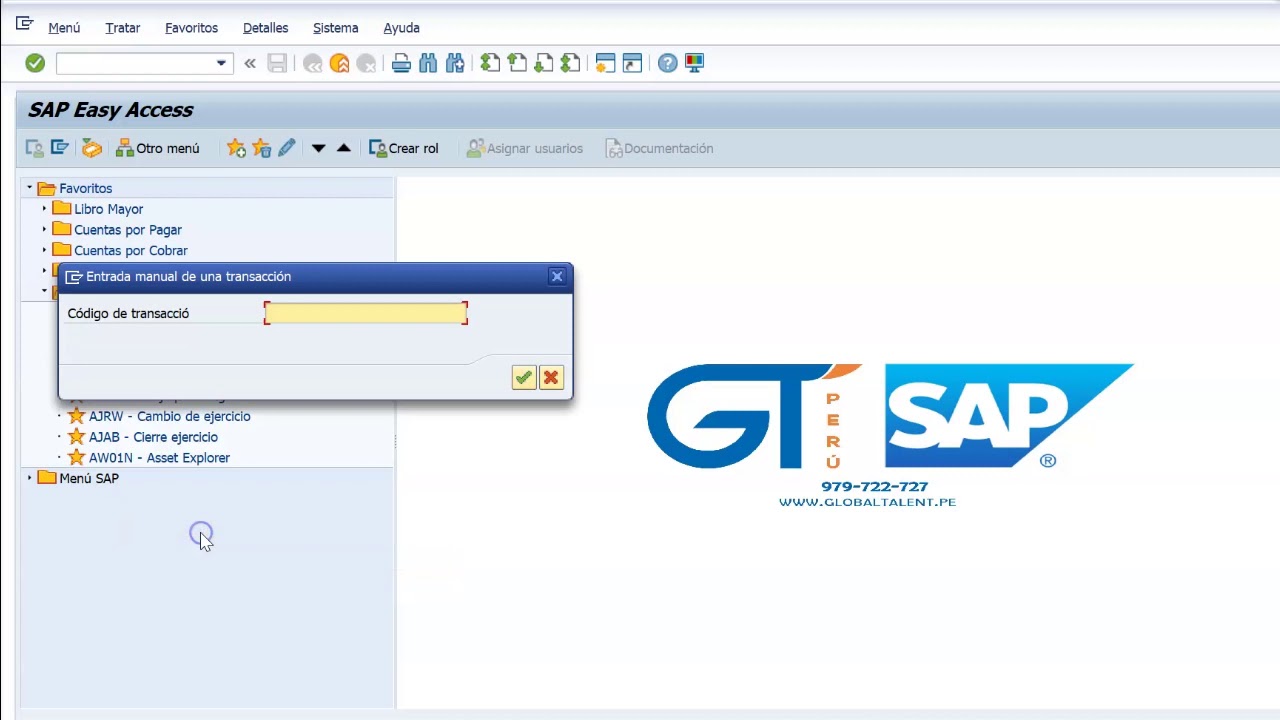Click the Move Favorites Down arrow

pos(318,148)
